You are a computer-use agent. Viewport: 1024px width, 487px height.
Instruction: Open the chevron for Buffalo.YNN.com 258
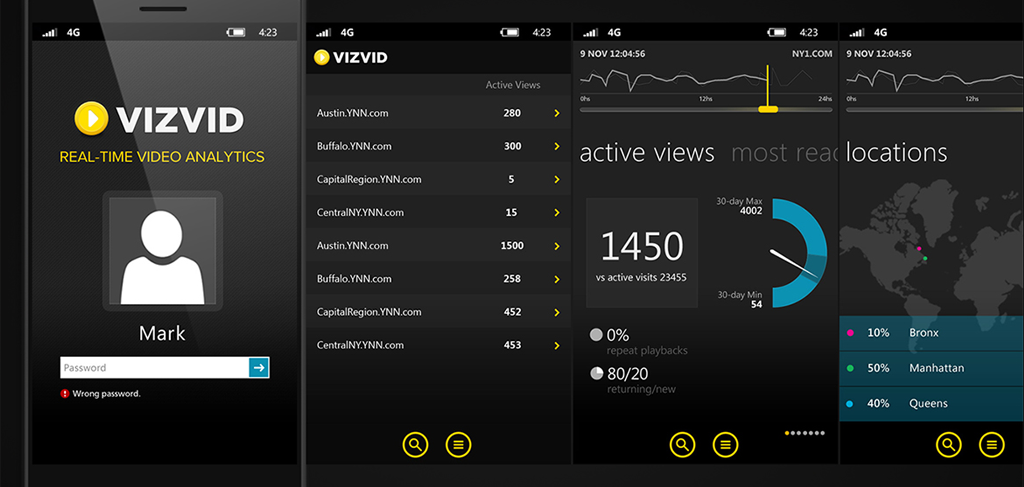[x=557, y=279]
